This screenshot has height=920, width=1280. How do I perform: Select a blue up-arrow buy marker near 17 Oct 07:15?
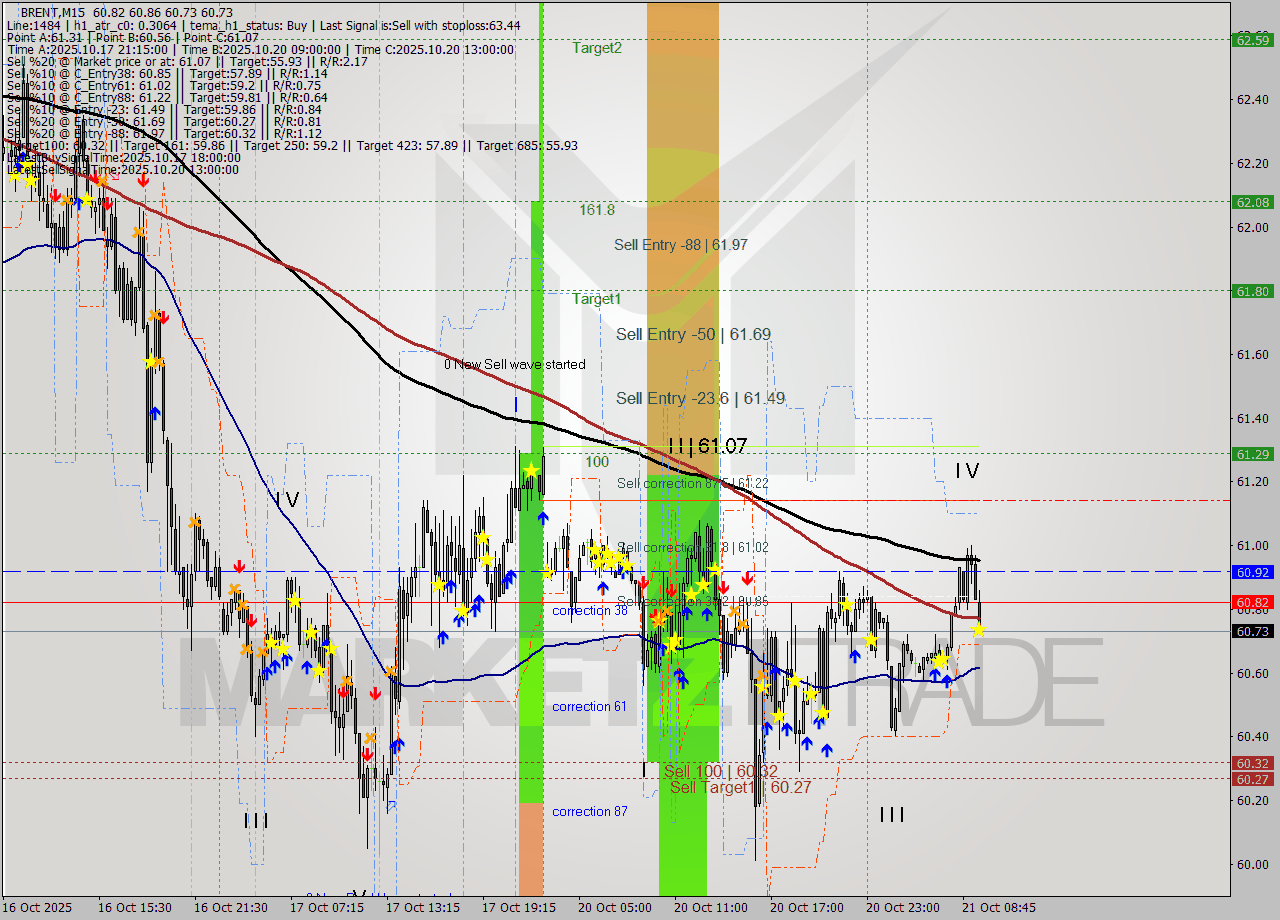306,665
